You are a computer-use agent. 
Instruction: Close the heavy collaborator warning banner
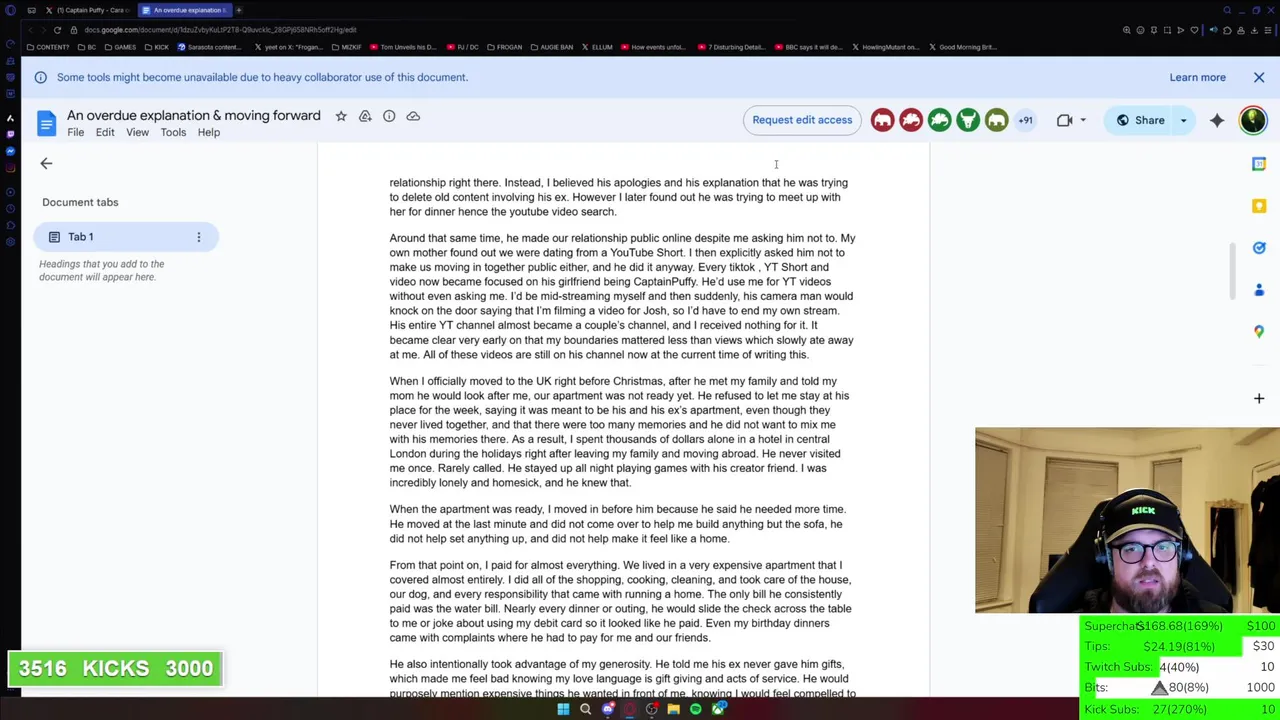[x=1259, y=77]
